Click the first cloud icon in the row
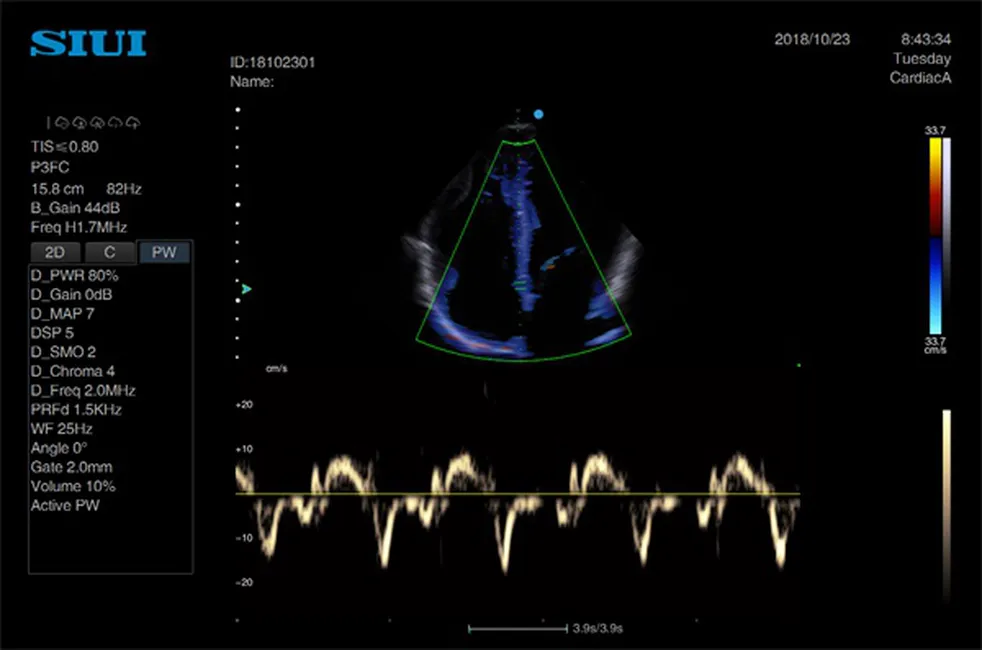Screen dimensions: 982x650 coord(61,123)
